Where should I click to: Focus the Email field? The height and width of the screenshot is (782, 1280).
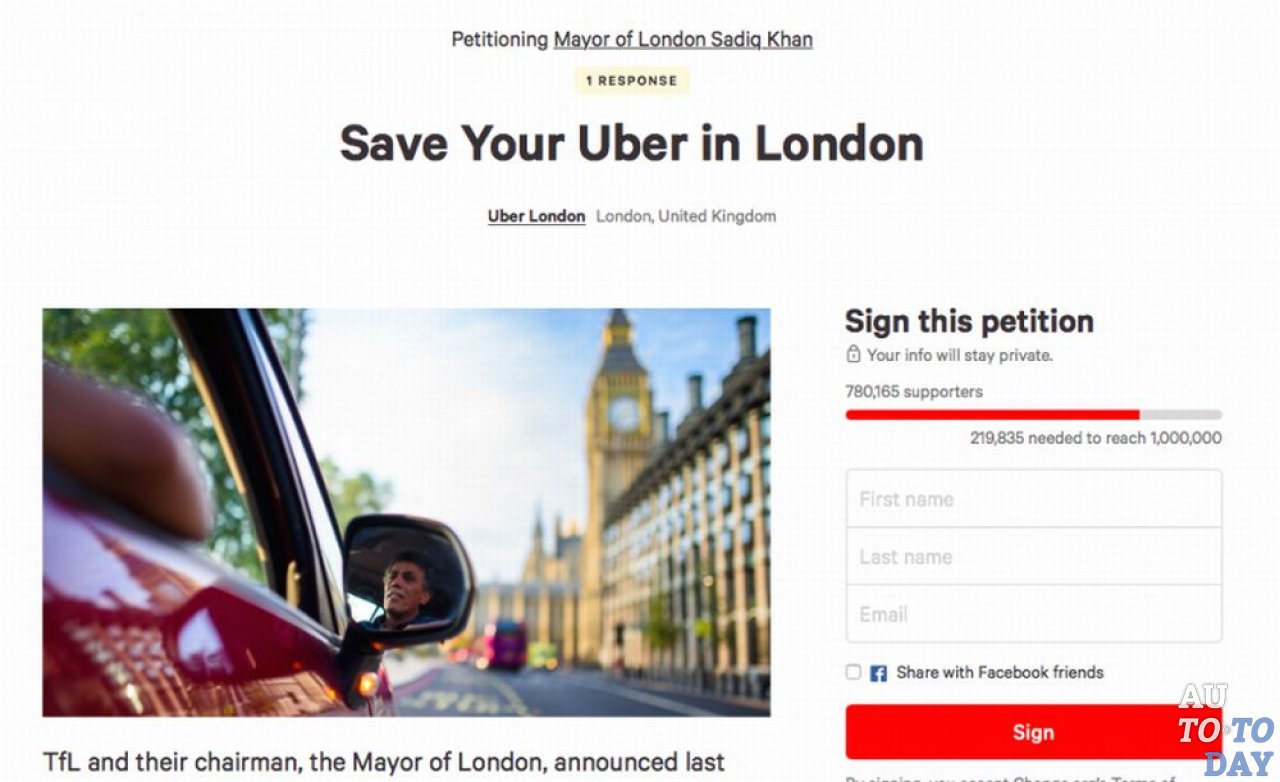[1033, 614]
